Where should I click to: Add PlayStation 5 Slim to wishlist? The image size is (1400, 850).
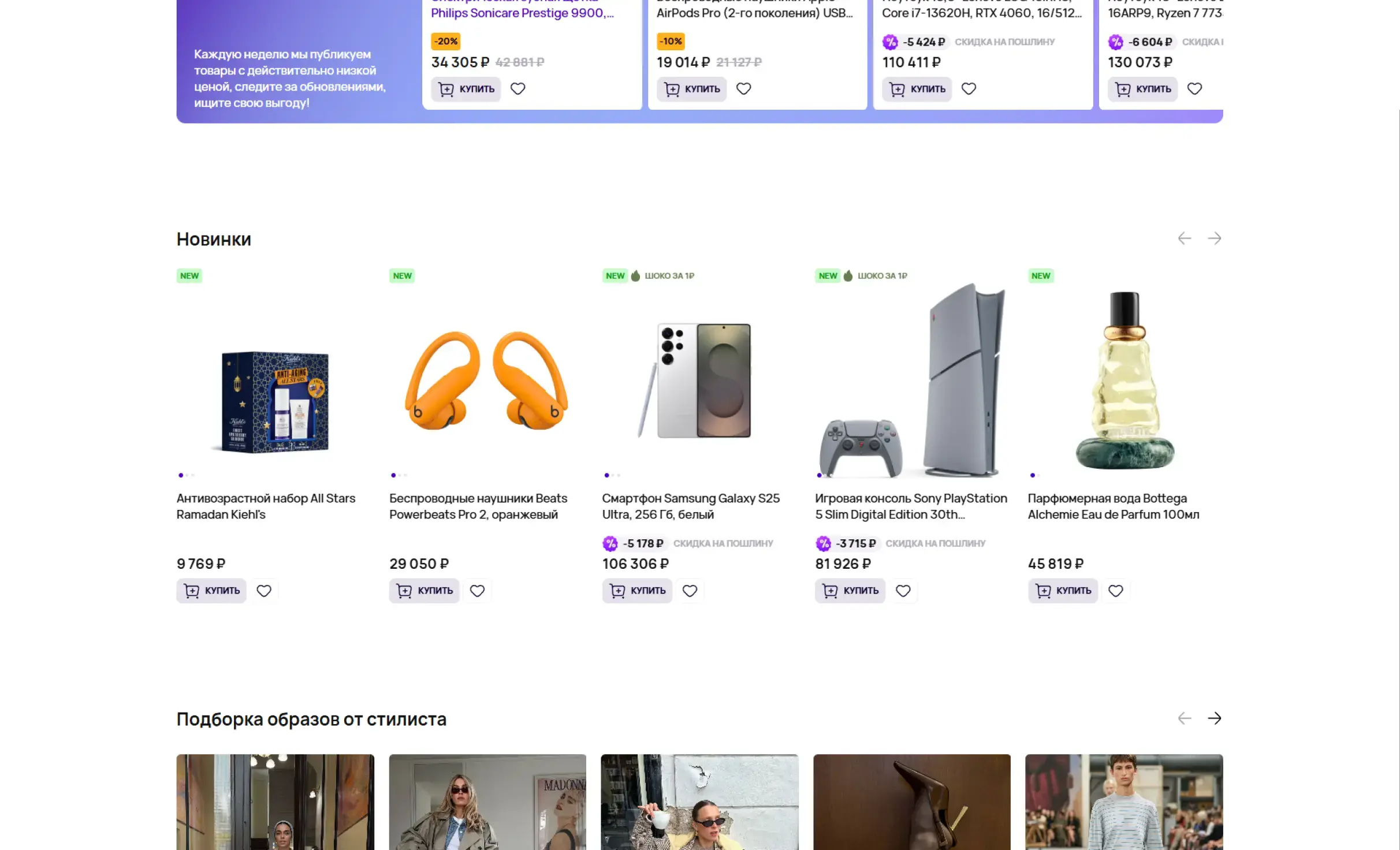coord(903,591)
